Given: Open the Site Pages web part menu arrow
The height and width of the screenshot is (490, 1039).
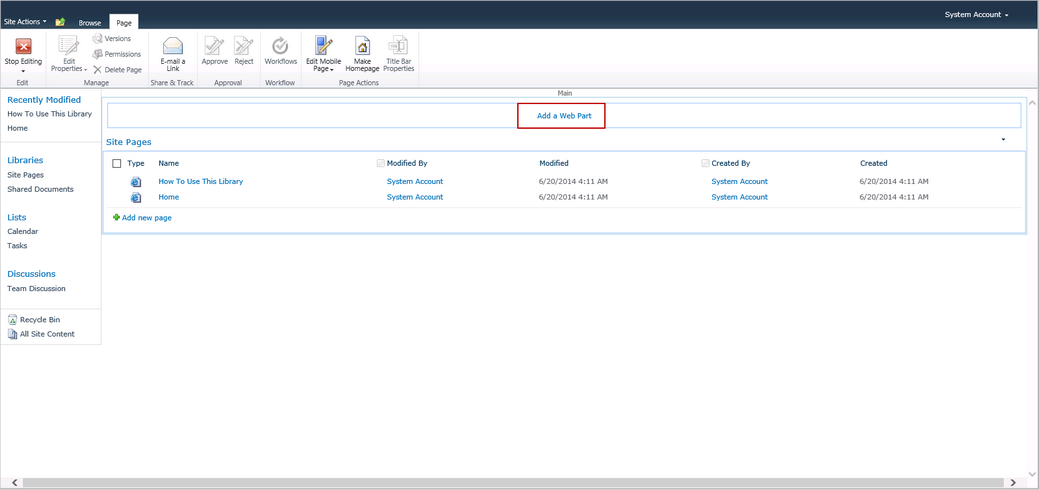Looking at the screenshot, I should tap(1003, 139).
